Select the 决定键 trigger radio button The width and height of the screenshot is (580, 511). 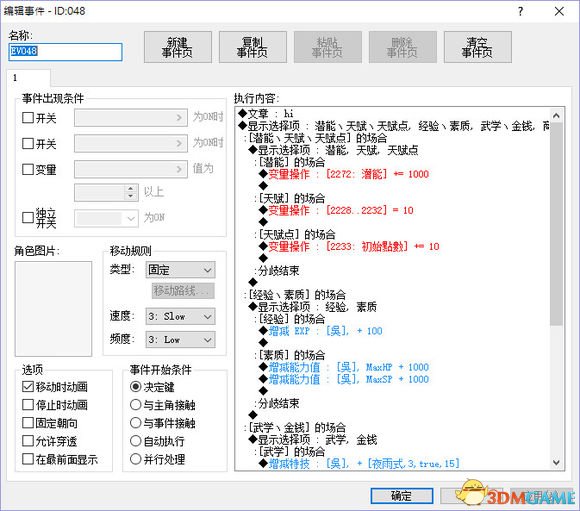(x=136, y=387)
